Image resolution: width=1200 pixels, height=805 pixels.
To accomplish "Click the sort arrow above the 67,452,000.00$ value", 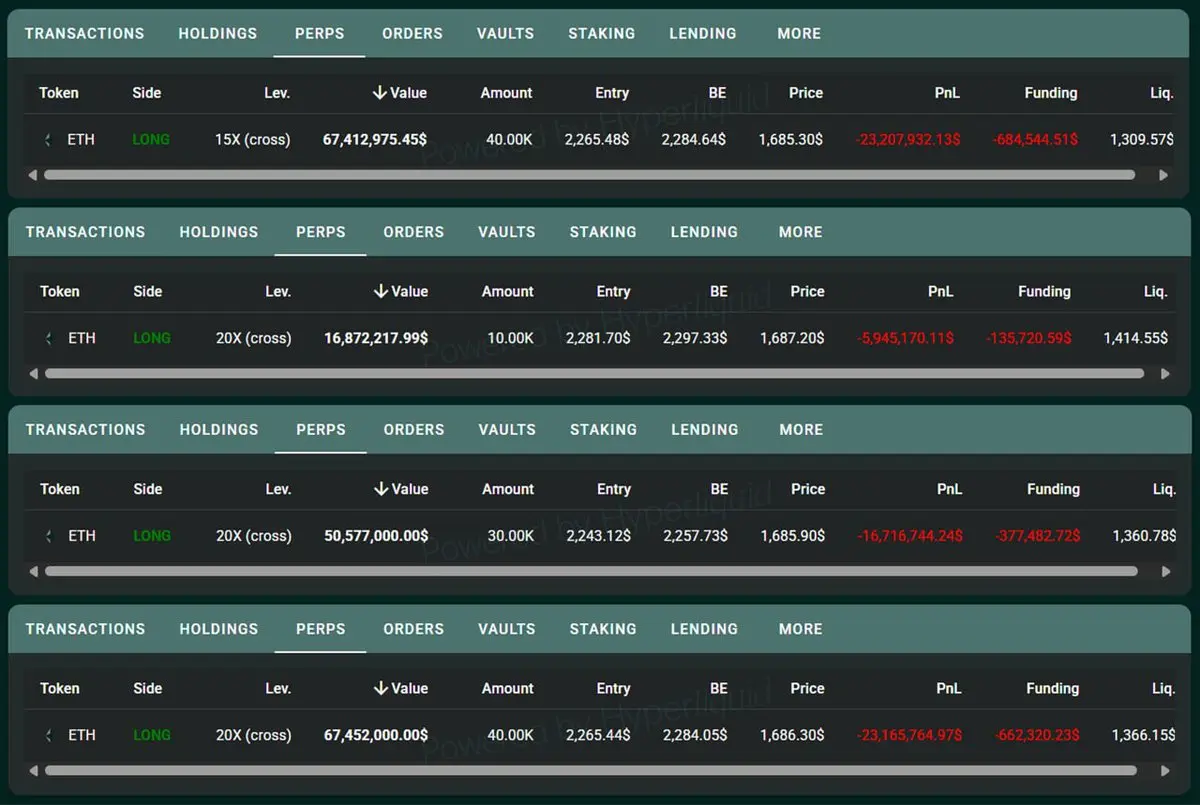I will (380, 688).
